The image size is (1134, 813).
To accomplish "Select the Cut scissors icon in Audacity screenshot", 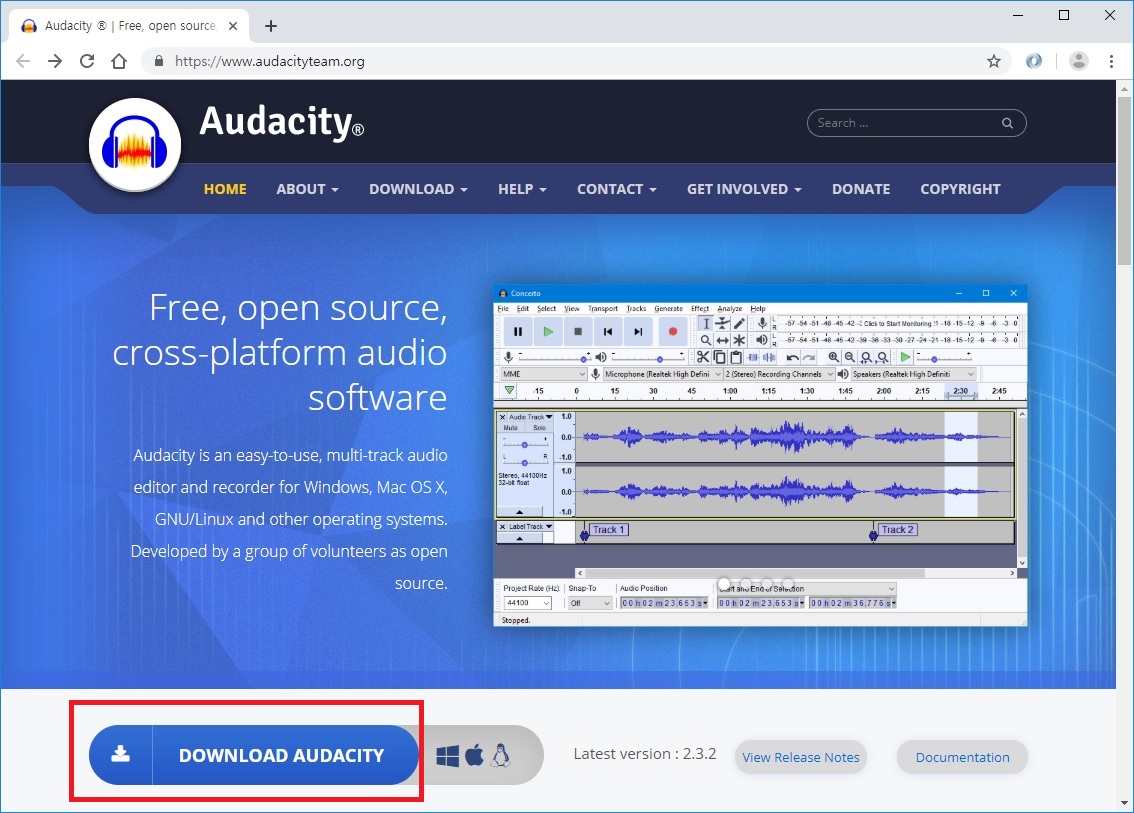I will click(x=703, y=357).
